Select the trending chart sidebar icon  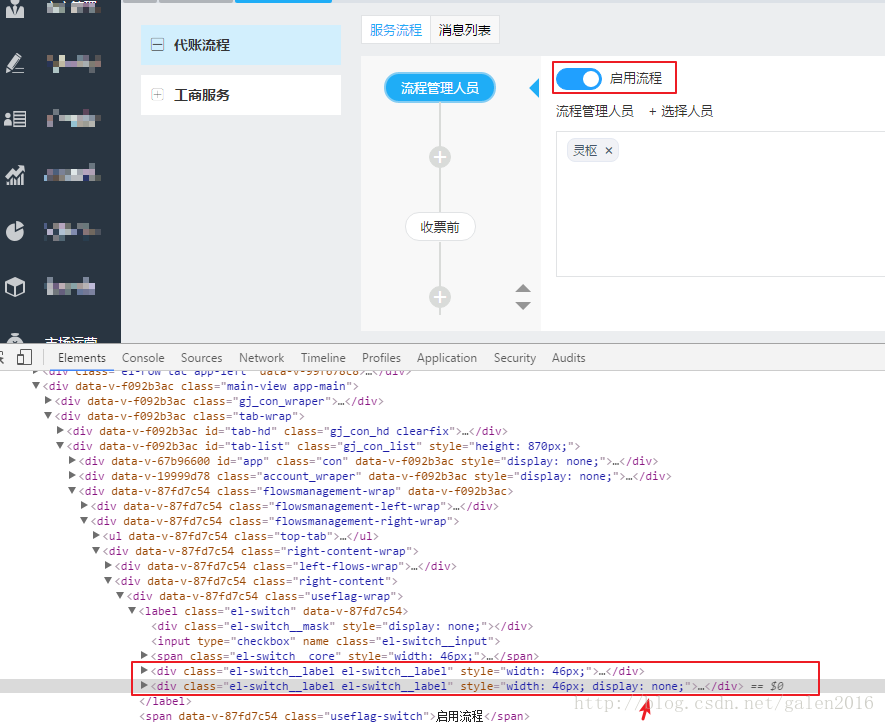pyautogui.click(x=15, y=174)
